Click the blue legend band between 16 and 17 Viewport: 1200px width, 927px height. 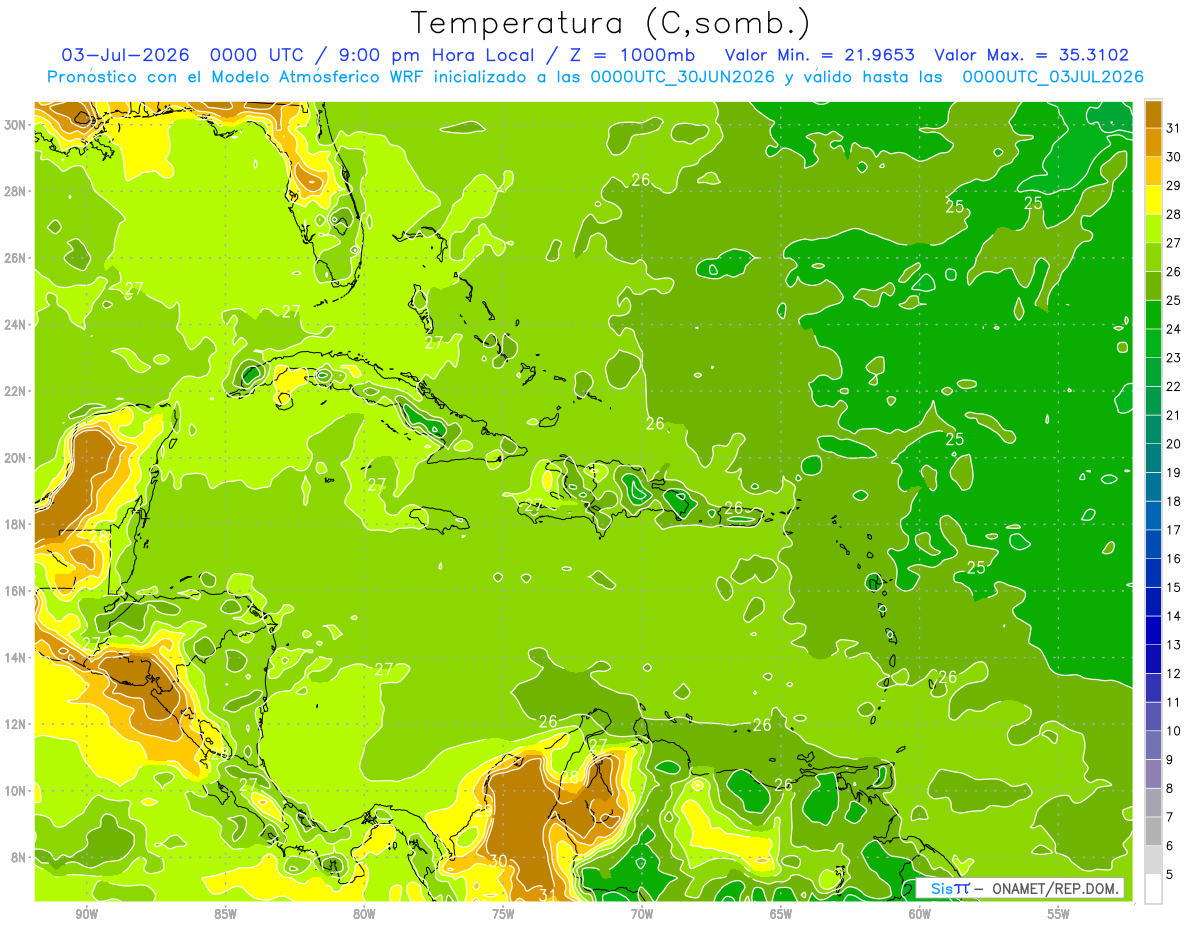(x=1153, y=544)
